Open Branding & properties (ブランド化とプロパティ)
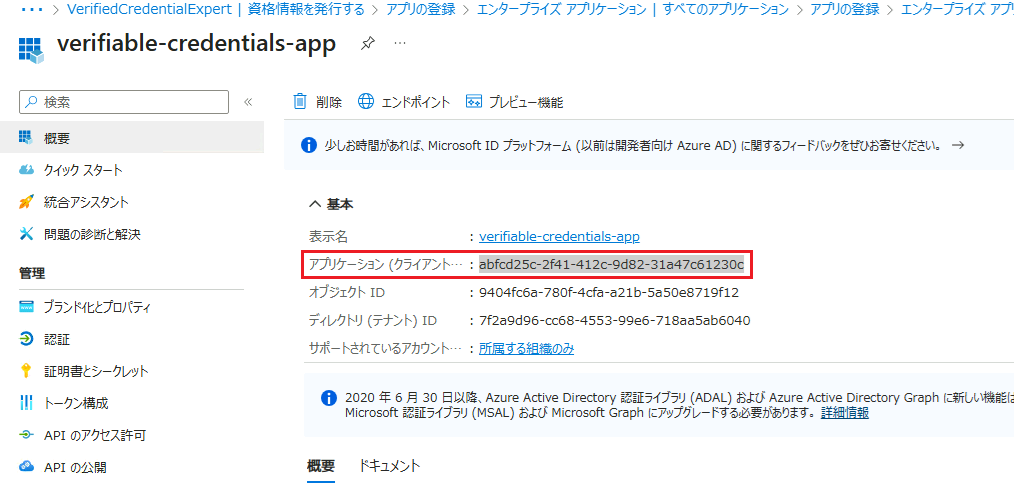Image resolution: width=1014 pixels, height=490 pixels. [x=97, y=307]
